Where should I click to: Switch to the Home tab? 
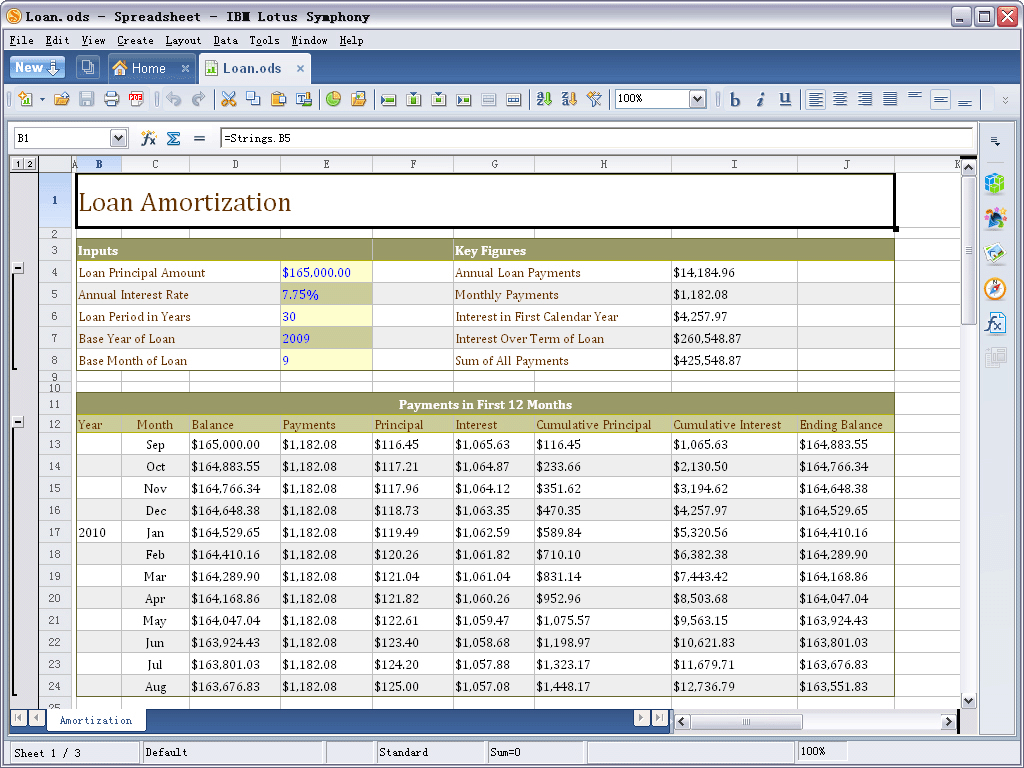(148, 68)
